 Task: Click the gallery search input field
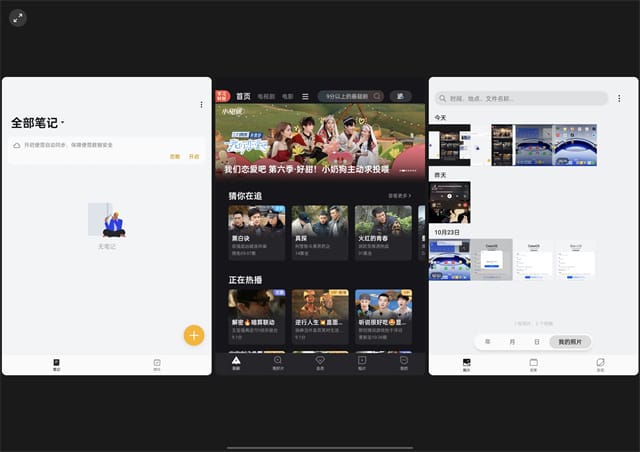(522, 98)
